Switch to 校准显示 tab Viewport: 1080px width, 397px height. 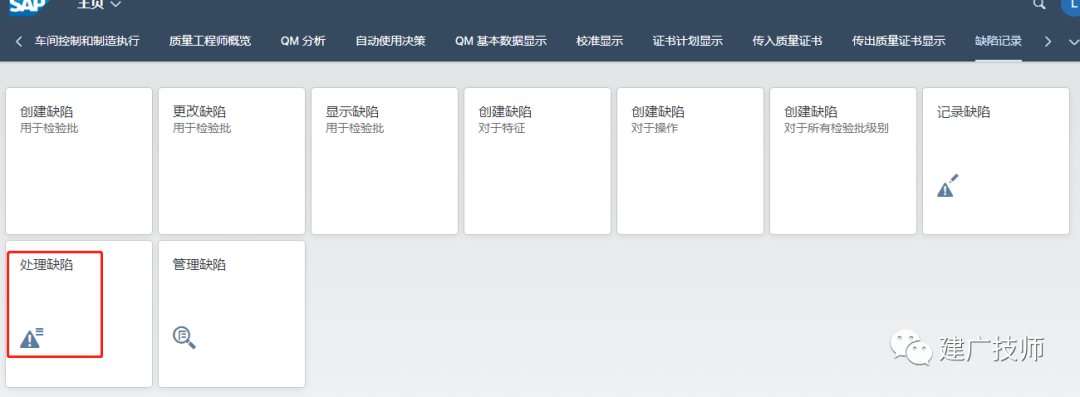600,41
